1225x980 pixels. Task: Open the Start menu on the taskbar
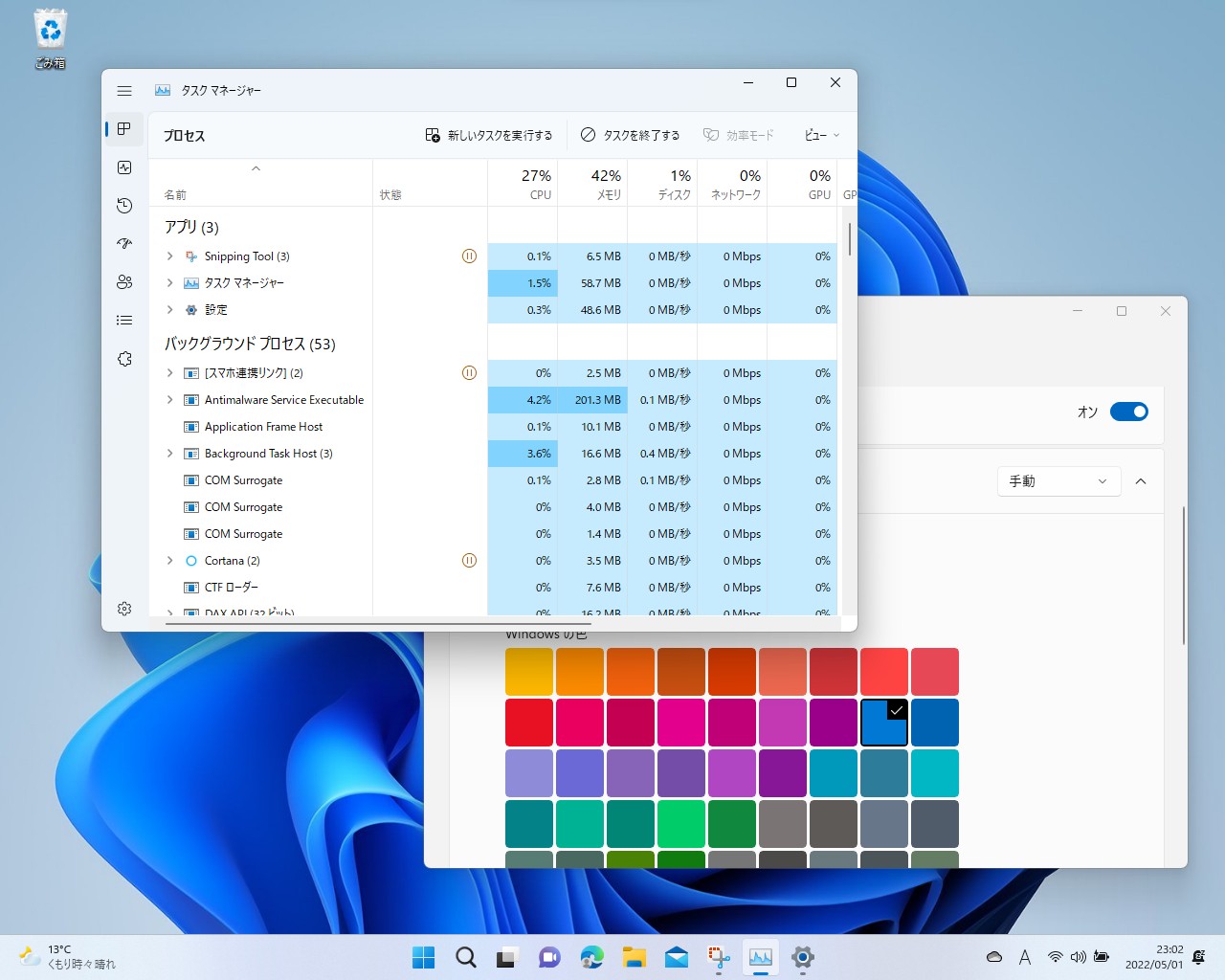(423, 957)
